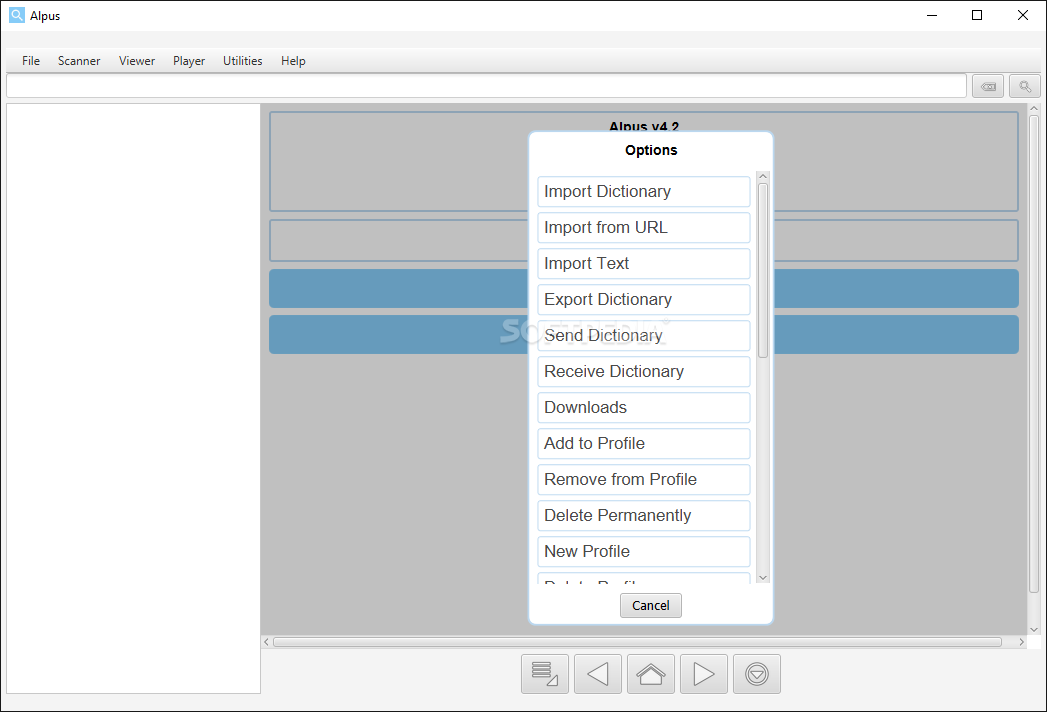Choose Import Dictionary option
Screen dimensions: 1047x712
pyautogui.click(x=644, y=192)
